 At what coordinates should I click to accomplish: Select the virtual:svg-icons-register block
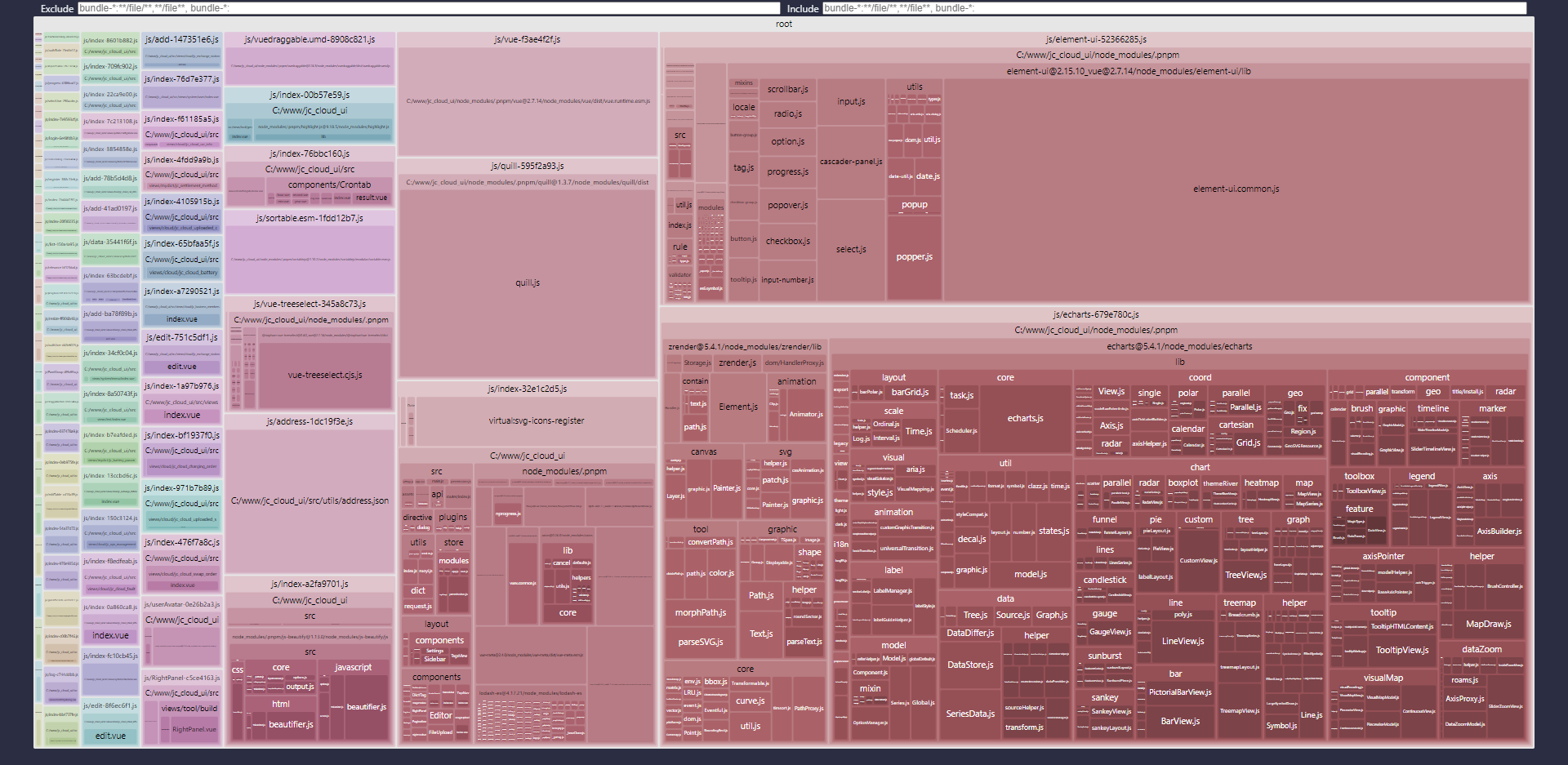pyautogui.click(x=537, y=421)
